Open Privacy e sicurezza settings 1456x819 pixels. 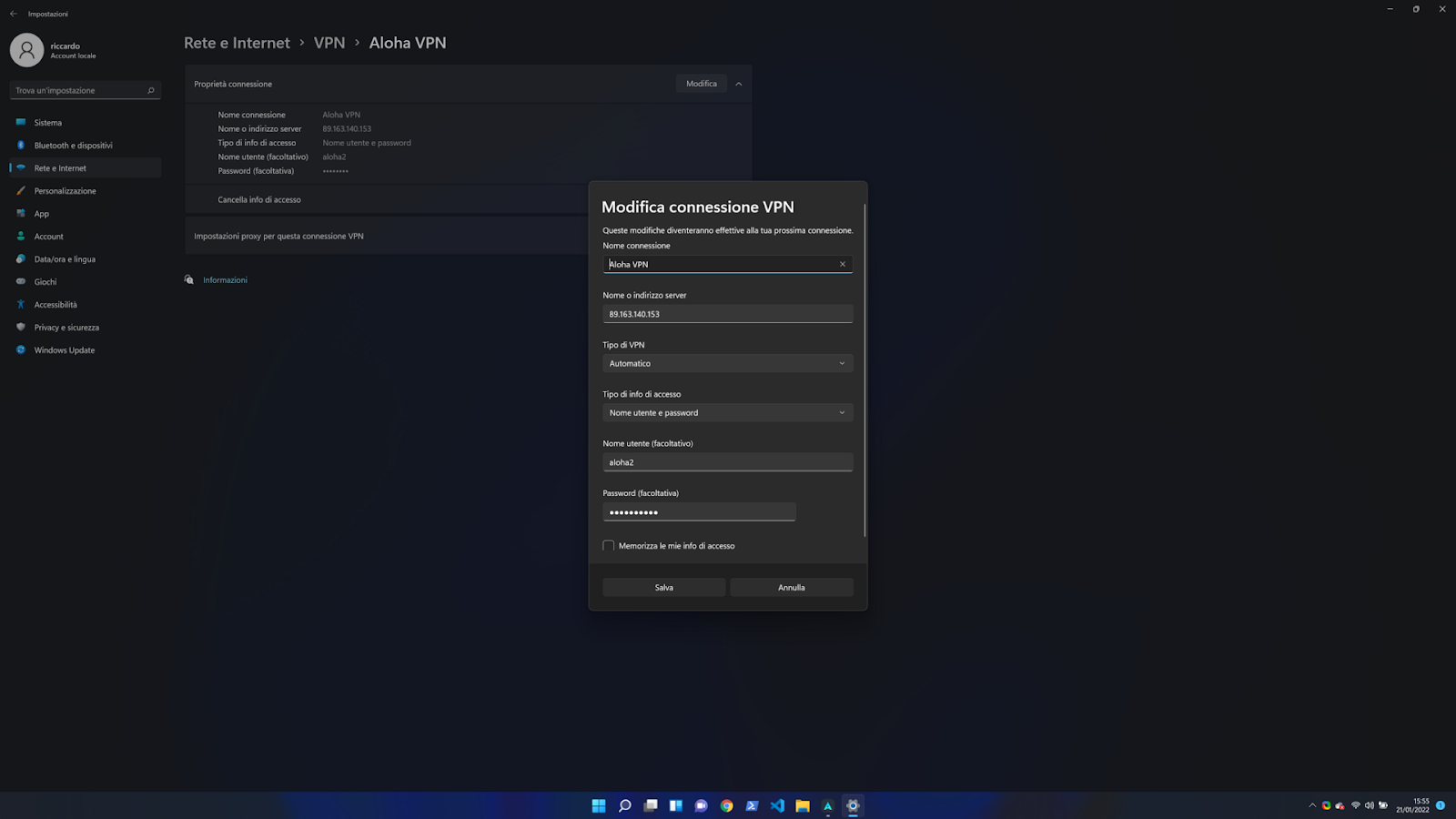point(86,328)
